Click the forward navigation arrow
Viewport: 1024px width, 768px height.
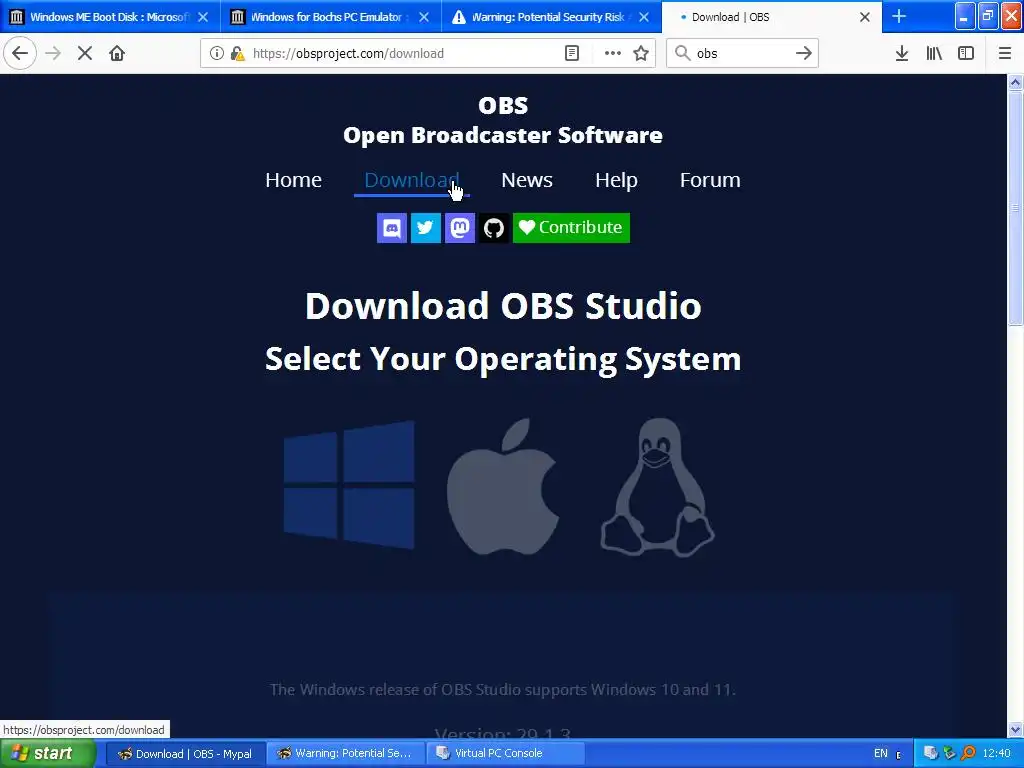coord(53,53)
